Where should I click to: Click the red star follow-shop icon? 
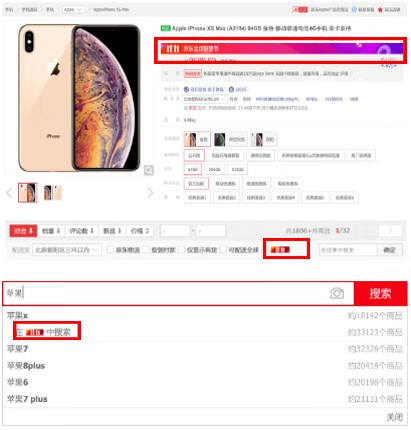click(x=380, y=10)
